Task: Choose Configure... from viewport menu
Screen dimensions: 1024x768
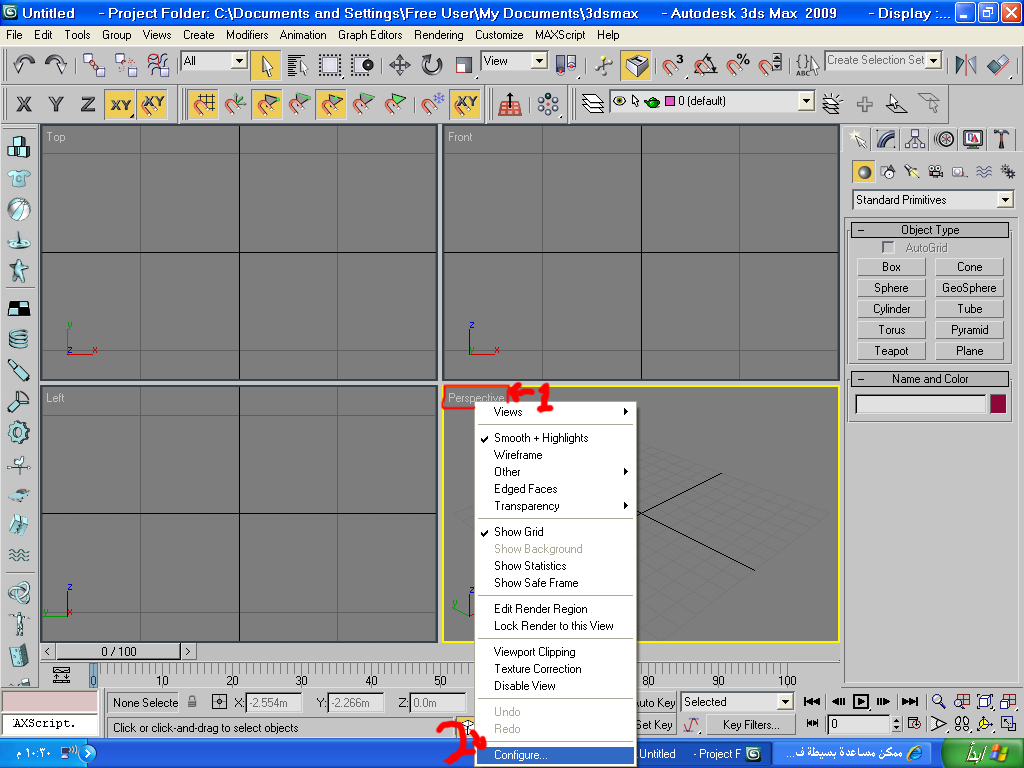Action: pyautogui.click(x=556, y=755)
